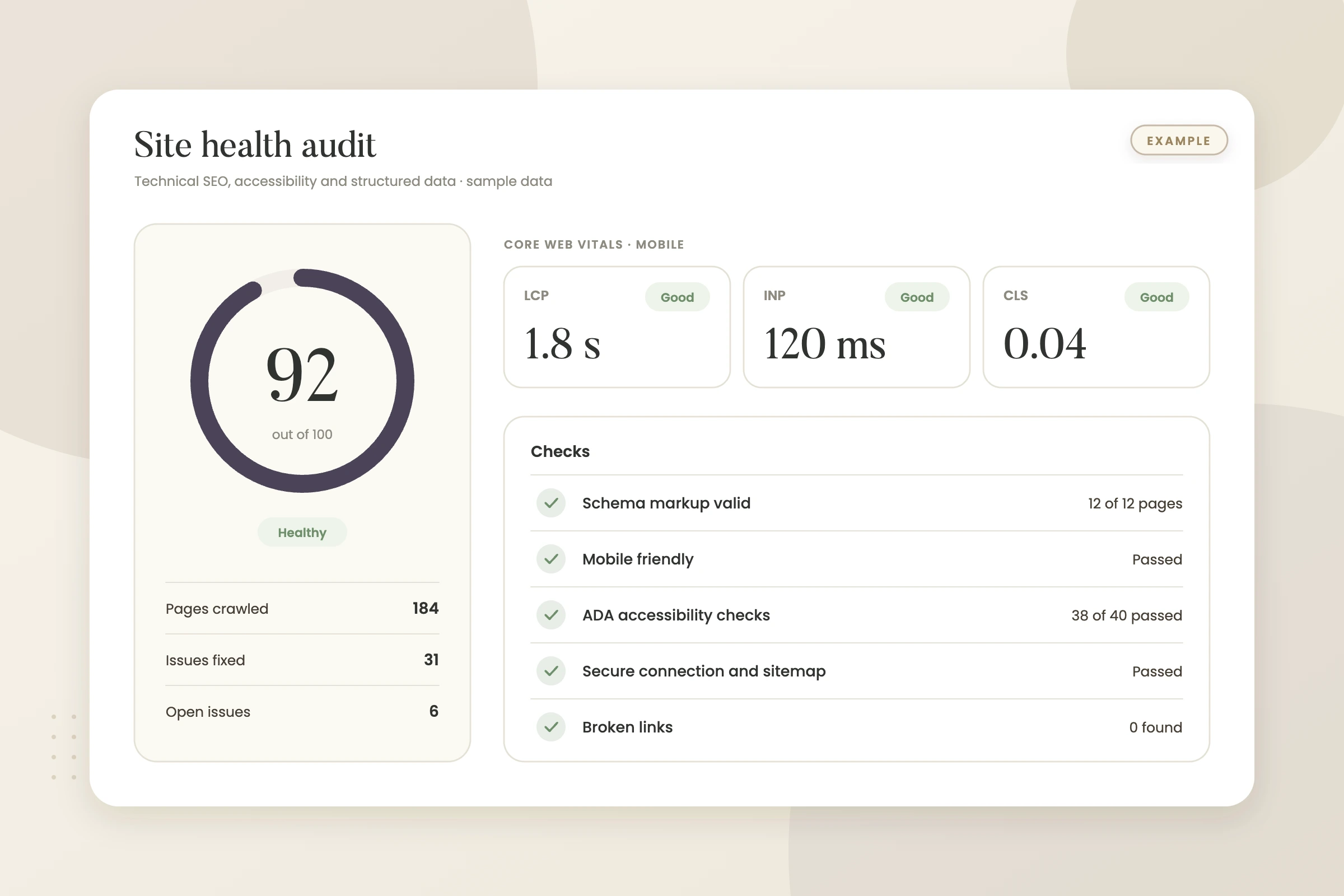Click the 184 pages crawled value
Viewport: 1344px width, 896px height.
tap(426, 608)
